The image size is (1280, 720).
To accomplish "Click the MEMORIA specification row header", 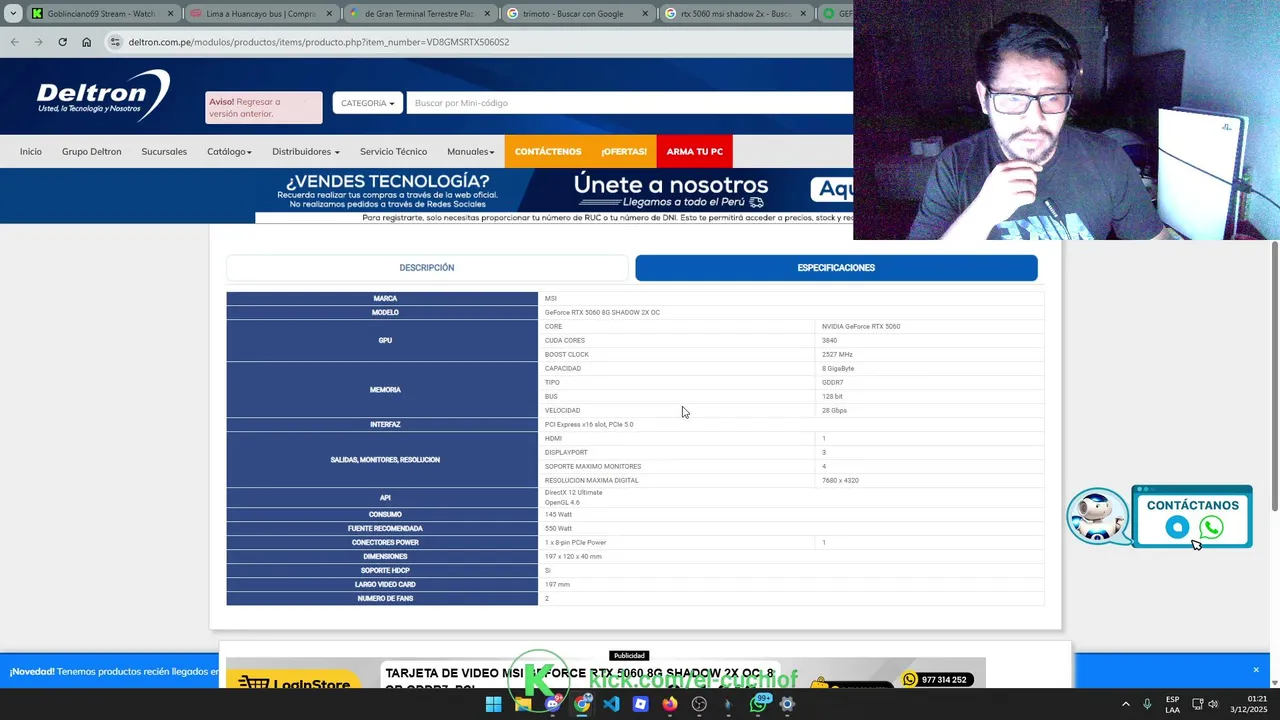I will point(383,390).
